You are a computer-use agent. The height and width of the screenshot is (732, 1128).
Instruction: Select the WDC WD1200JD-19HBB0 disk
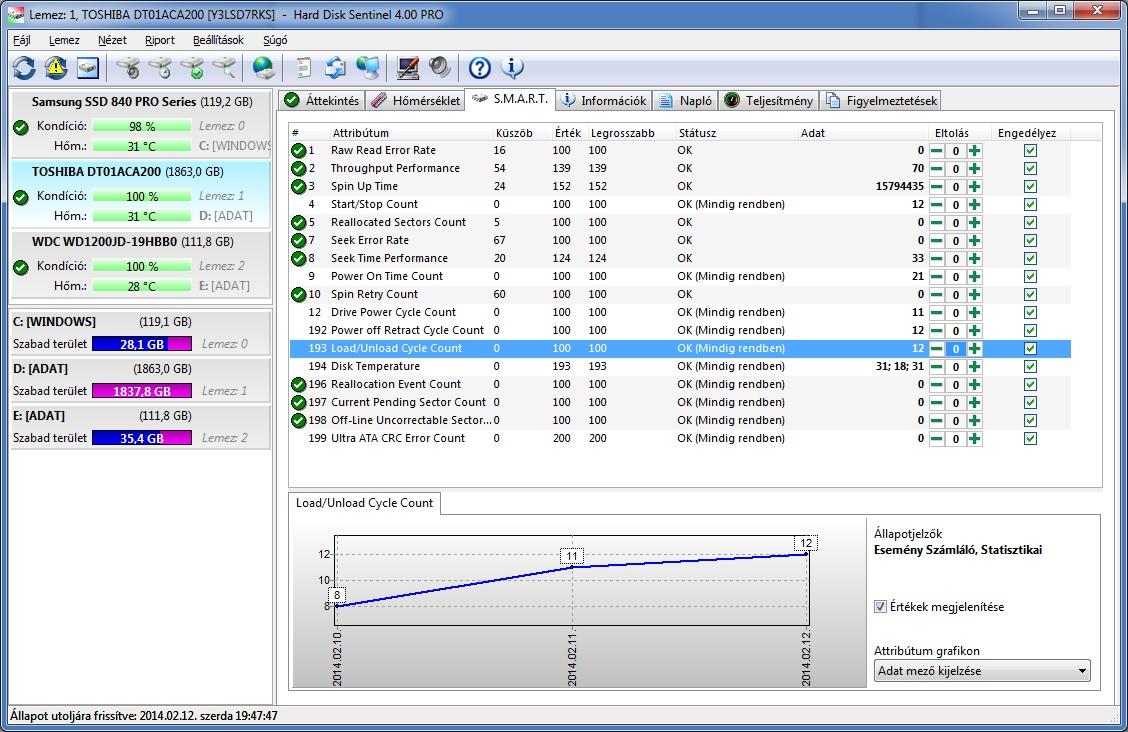point(141,263)
